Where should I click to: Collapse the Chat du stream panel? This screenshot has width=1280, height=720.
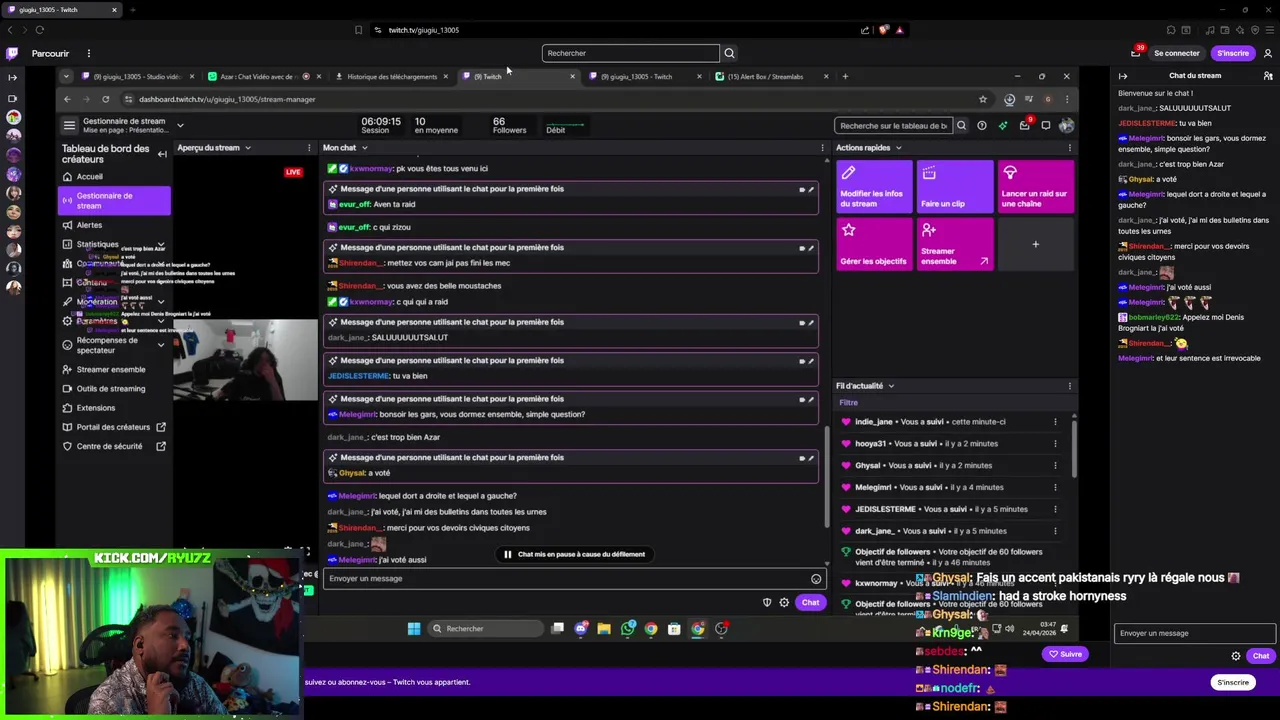coord(1123,76)
